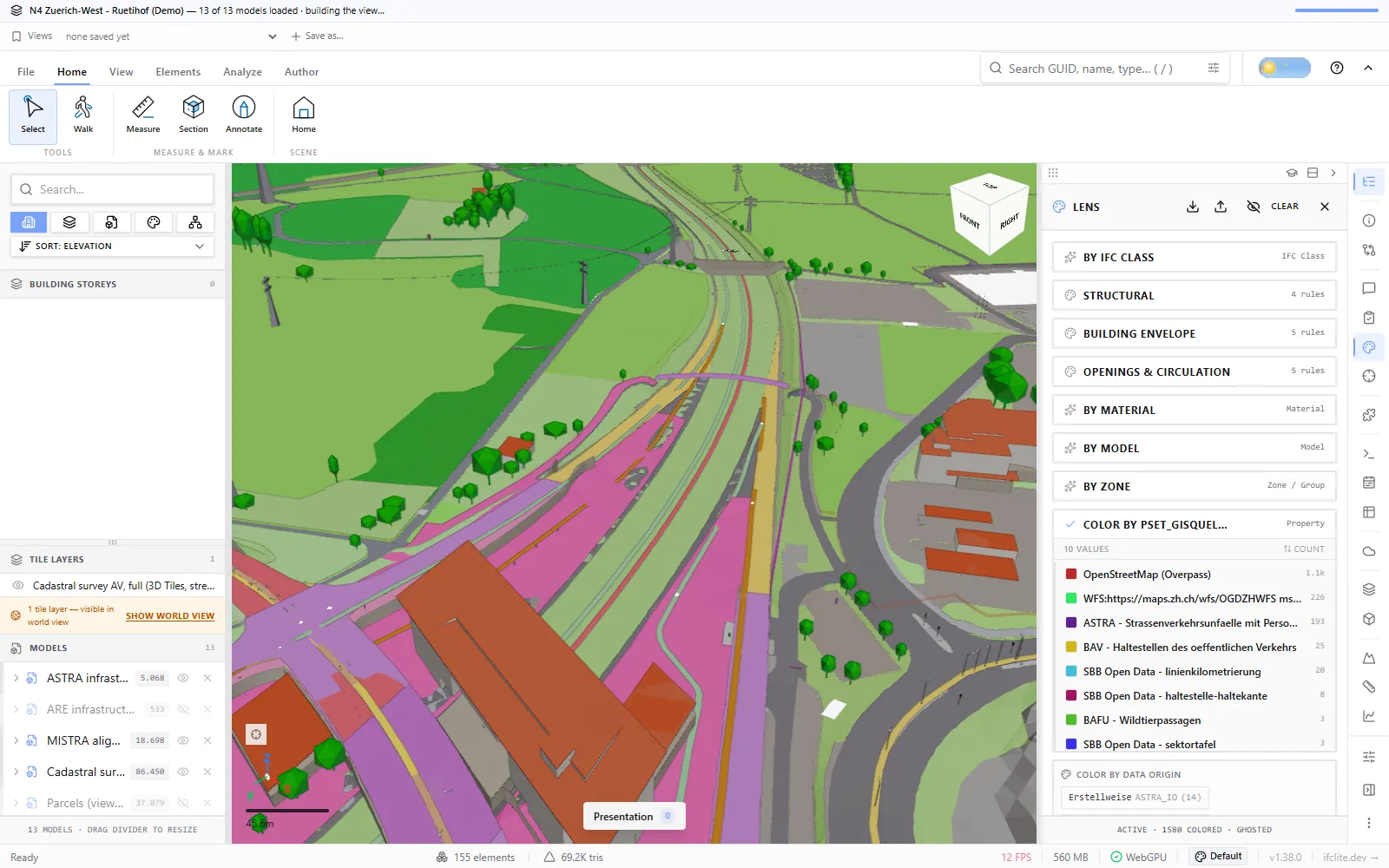1389x868 pixels.
Task: Apply the By IFC Class lens
Action: (1194, 257)
